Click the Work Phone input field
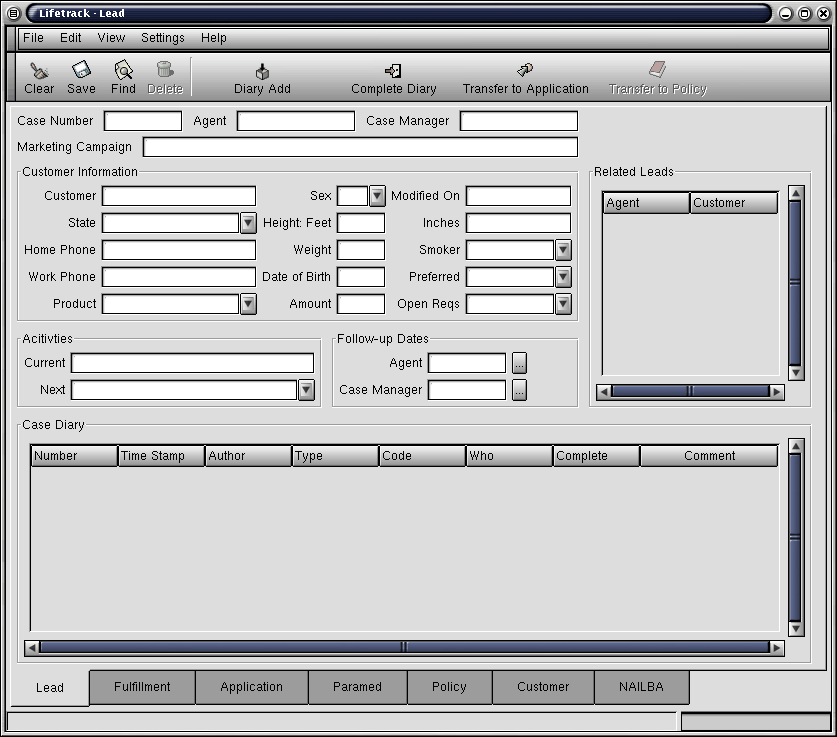 click(179, 277)
